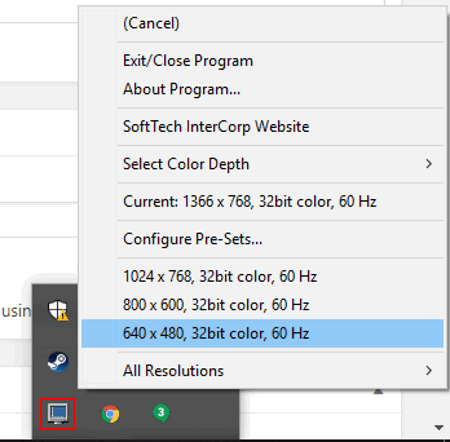Expand Select Color Depth submenu
The width and height of the screenshot is (450, 442).
click(262, 164)
